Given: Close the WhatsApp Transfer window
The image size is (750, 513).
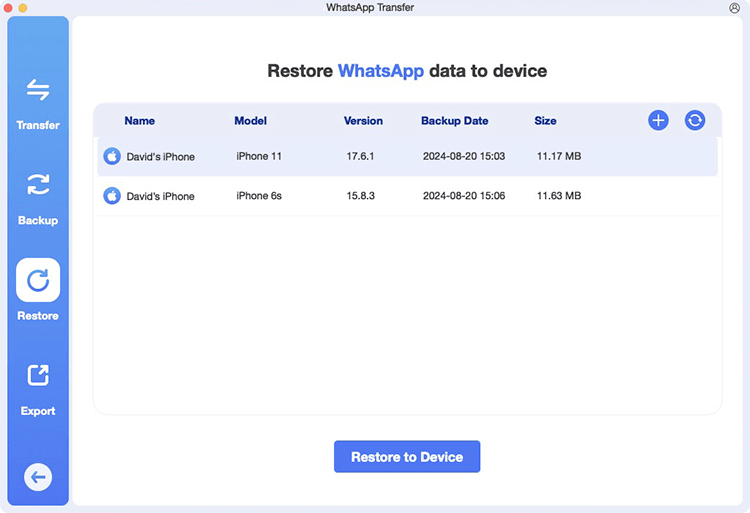Looking at the screenshot, I should coord(8,8).
